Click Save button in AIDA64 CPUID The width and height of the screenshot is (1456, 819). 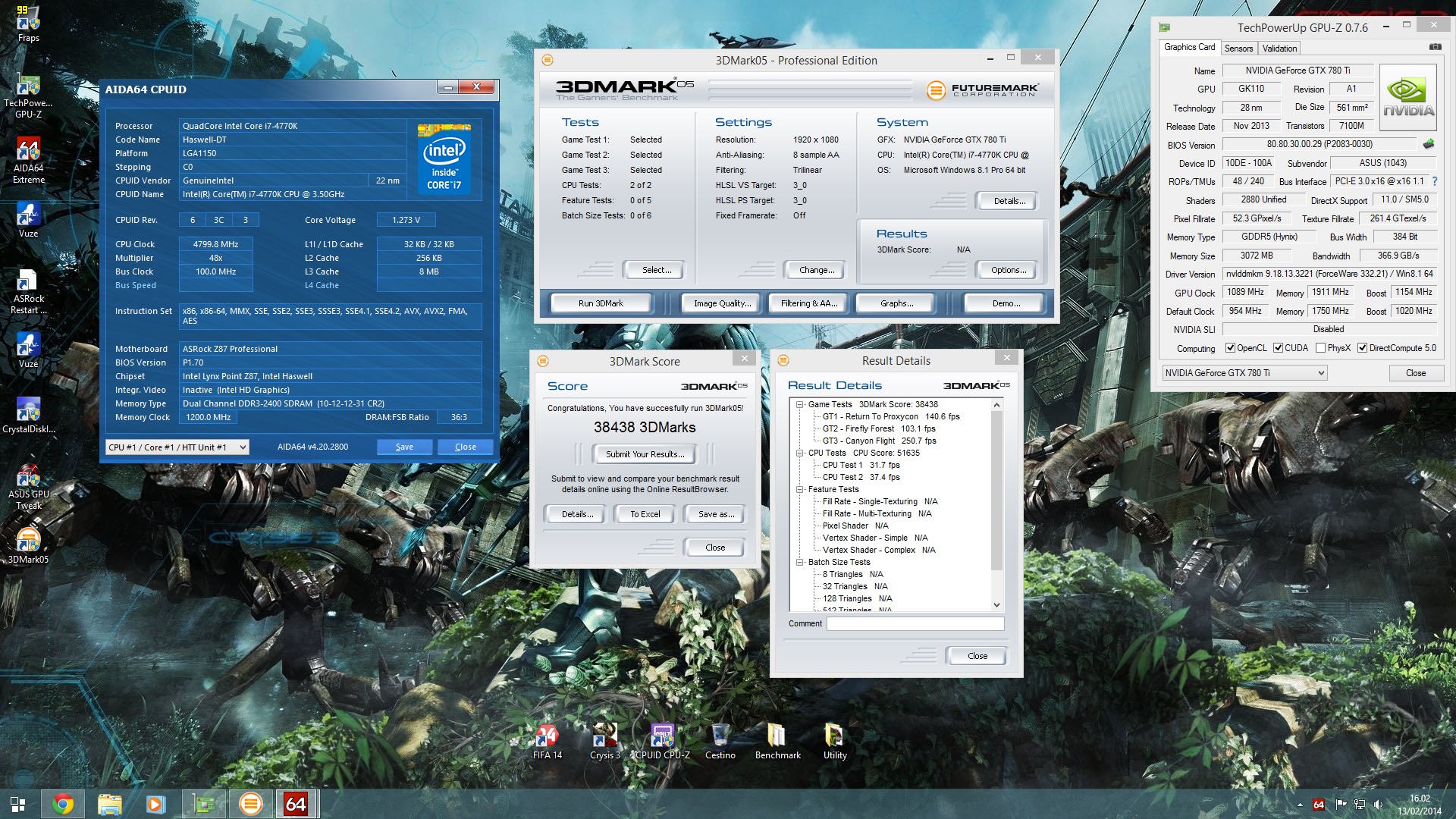405,447
